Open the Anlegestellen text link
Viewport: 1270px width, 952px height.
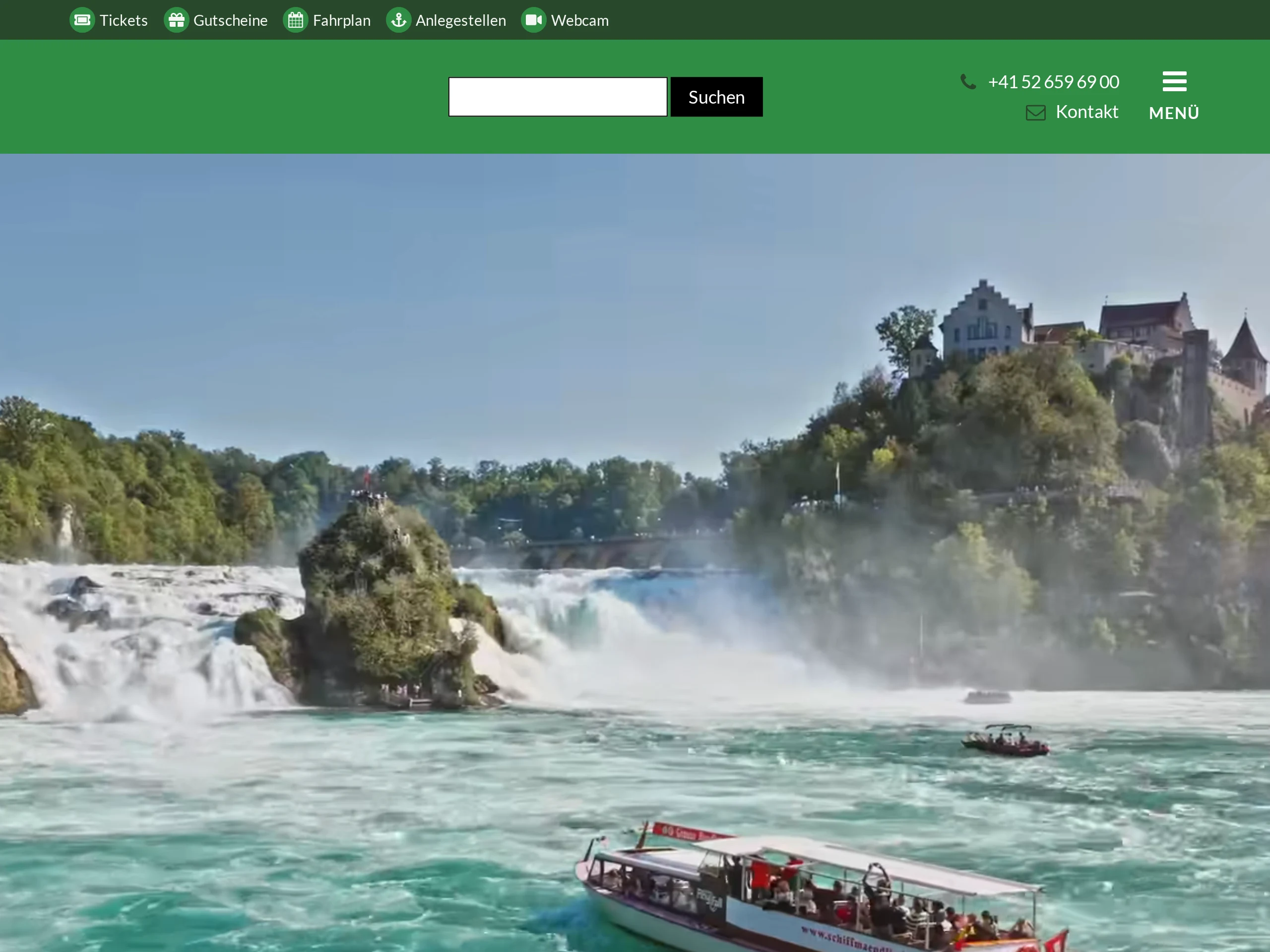pos(460,20)
